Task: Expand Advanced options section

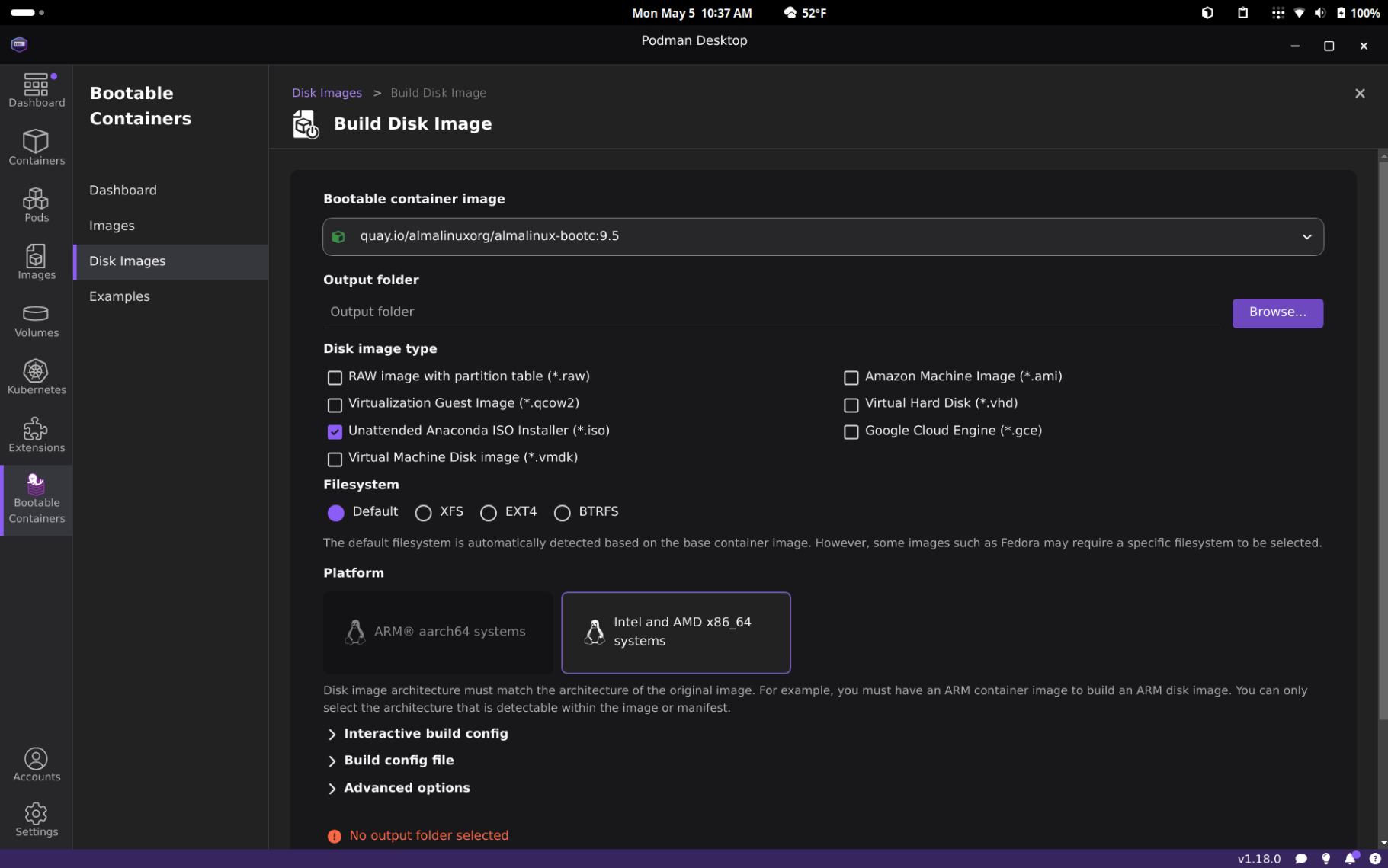Action: tap(399, 788)
